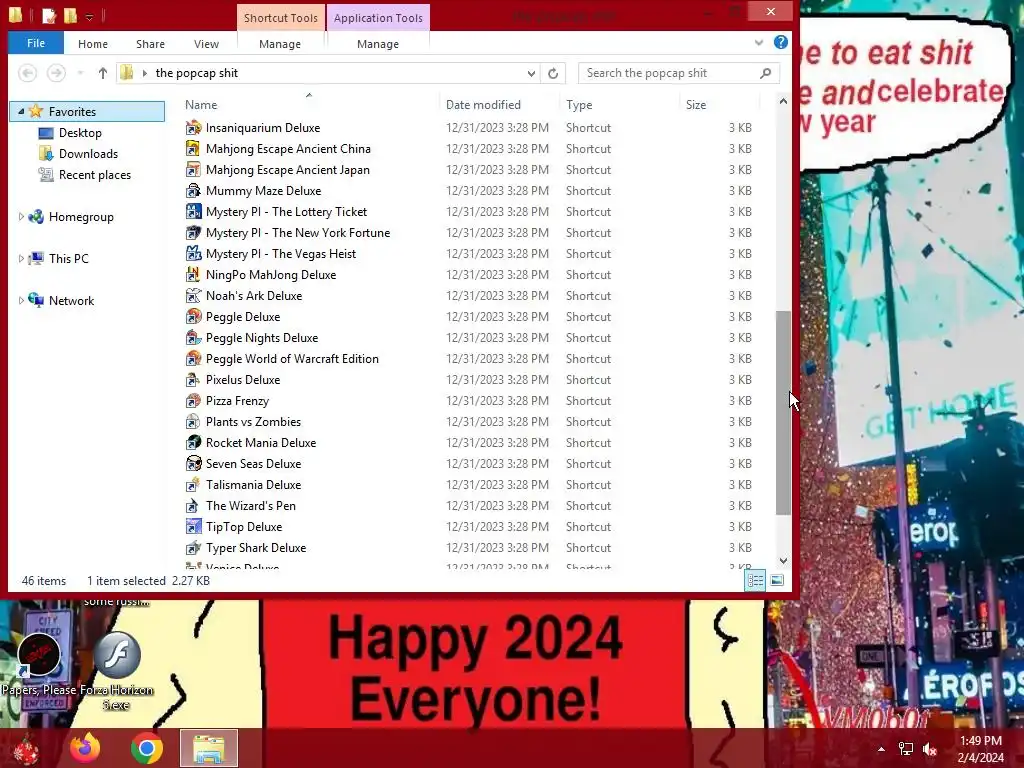Open Quick Access Toolbar customize dropdown
Viewport: 1024px width, 768px height.
pos(89,16)
